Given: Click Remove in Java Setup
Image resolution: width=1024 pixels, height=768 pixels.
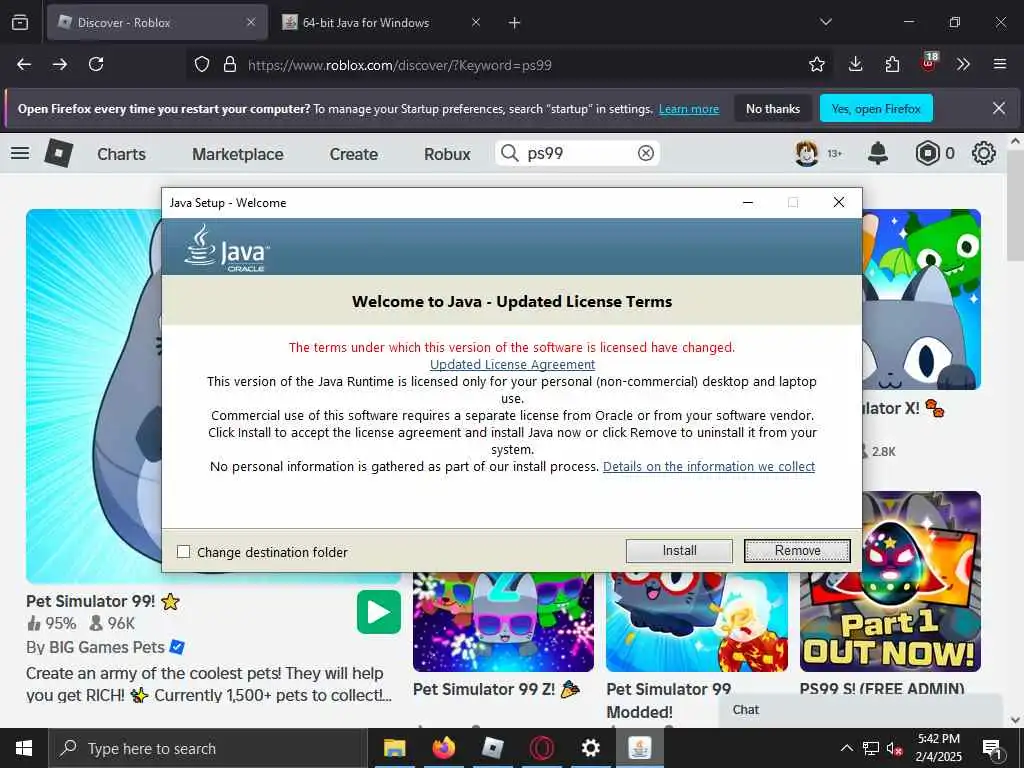Looking at the screenshot, I should click(797, 551).
